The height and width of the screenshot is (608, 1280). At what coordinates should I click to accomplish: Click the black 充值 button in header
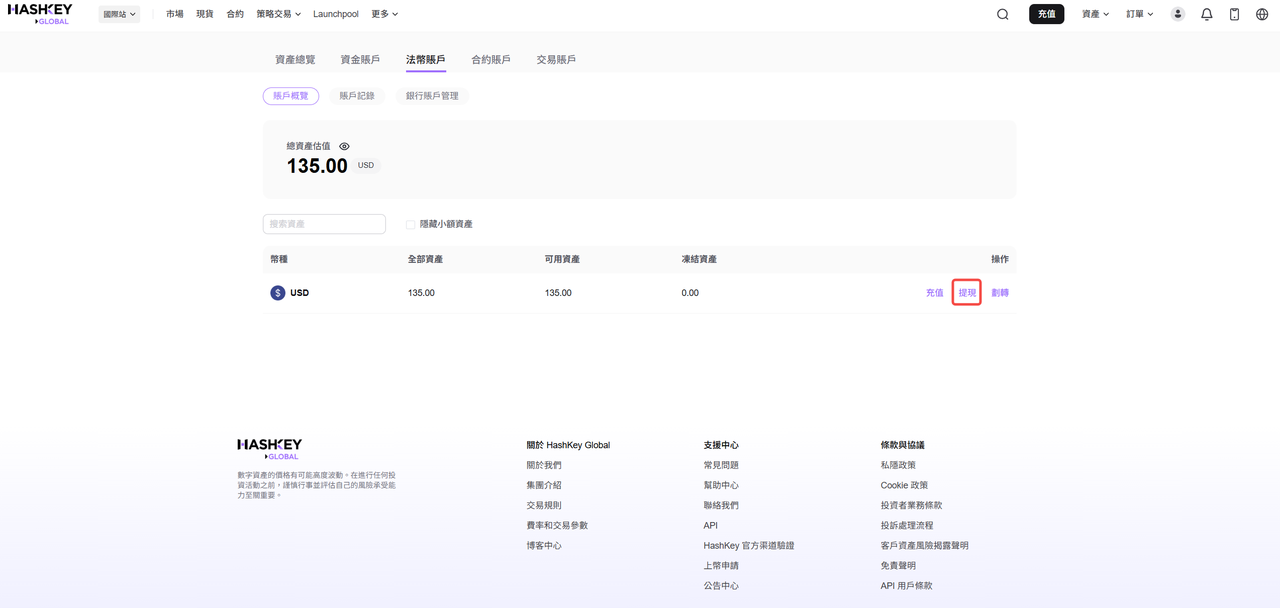point(1046,14)
